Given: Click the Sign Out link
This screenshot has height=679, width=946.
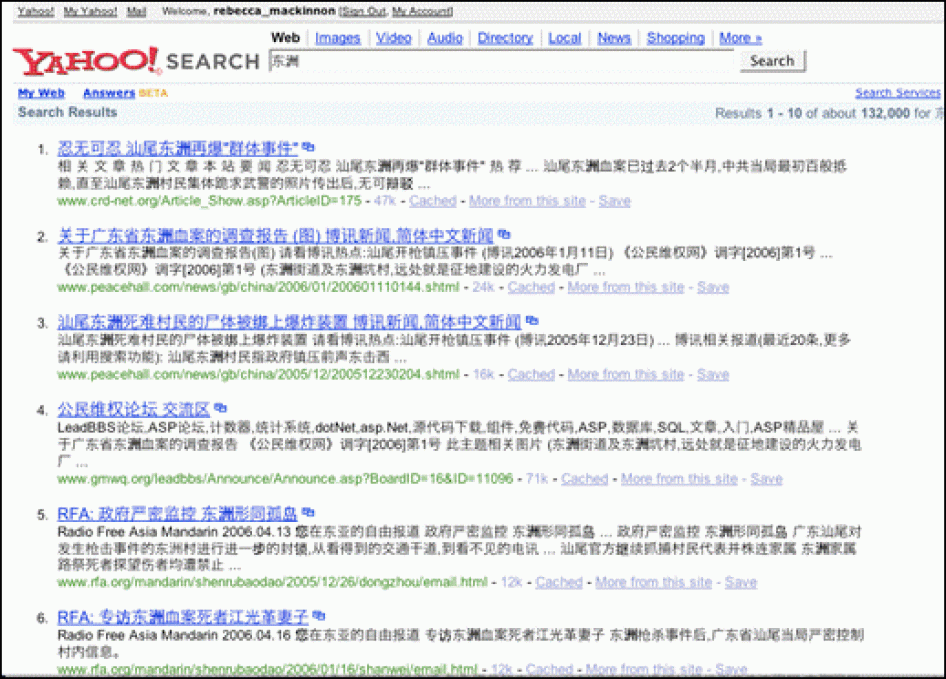Looking at the screenshot, I should (363, 12).
